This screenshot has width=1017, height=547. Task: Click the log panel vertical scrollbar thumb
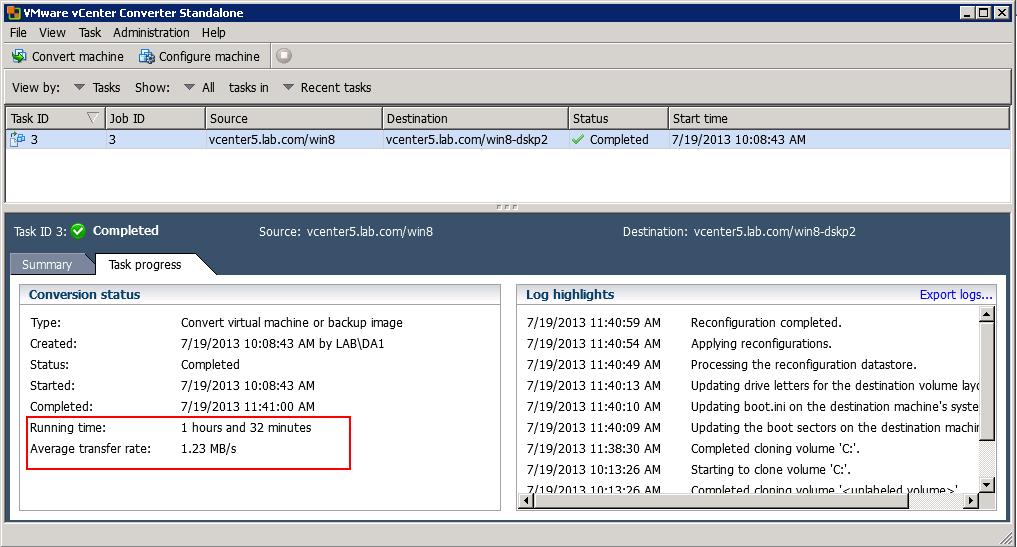(987, 382)
